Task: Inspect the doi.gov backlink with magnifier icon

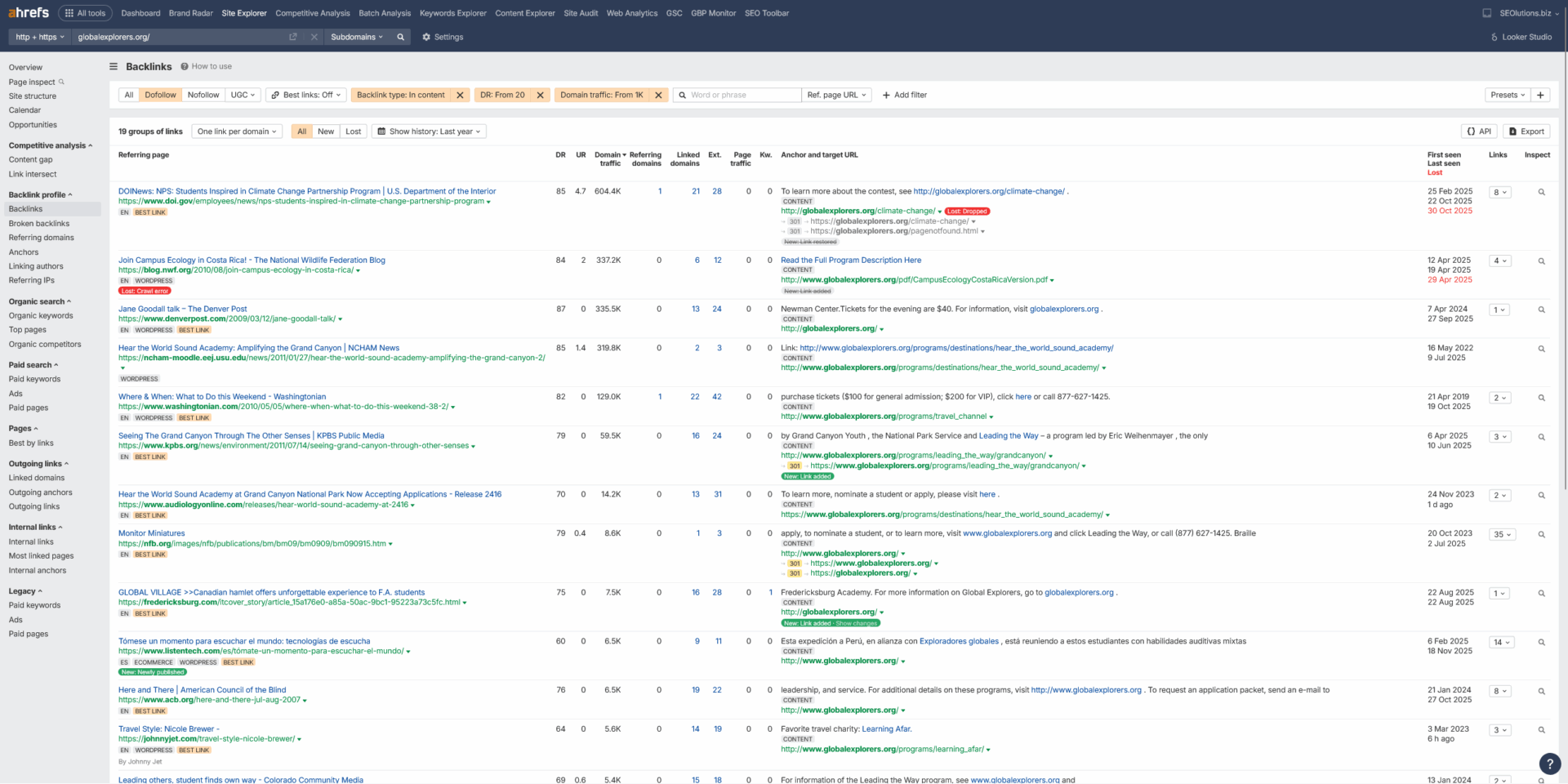Action: click(1541, 193)
